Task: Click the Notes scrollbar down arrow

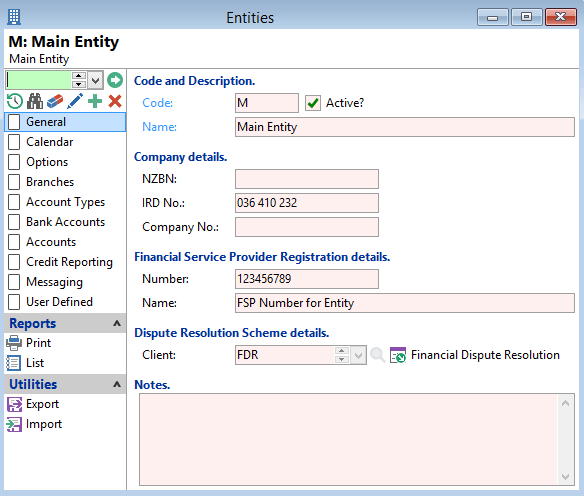Action: 565,477
